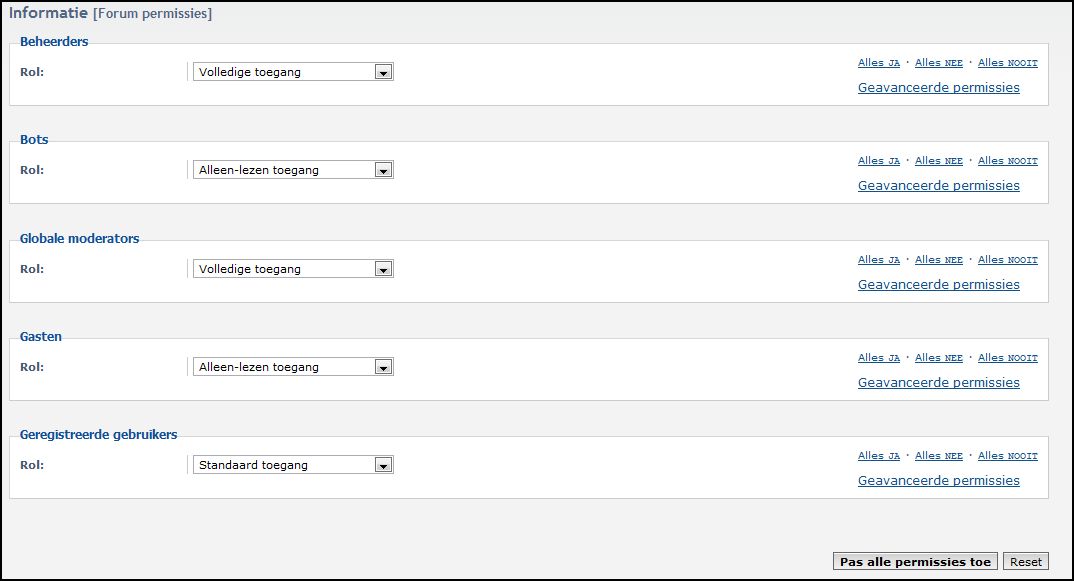The height and width of the screenshot is (581, 1074).
Task: Expand Geregistreerde gebruikers role dropdown
Action: (x=292, y=465)
